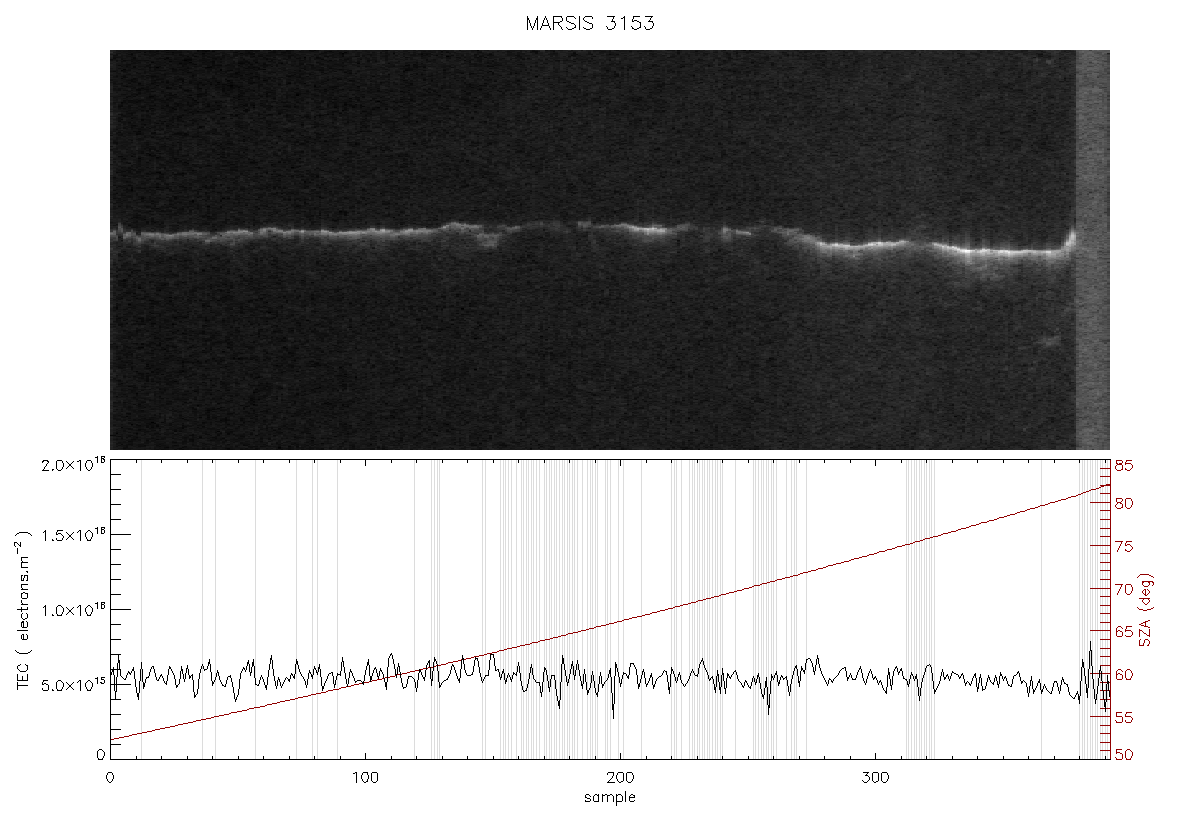This screenshot has width=1180, height=830.
Task: Click the red SZA tick label '50'
Action: [1124, 755]
